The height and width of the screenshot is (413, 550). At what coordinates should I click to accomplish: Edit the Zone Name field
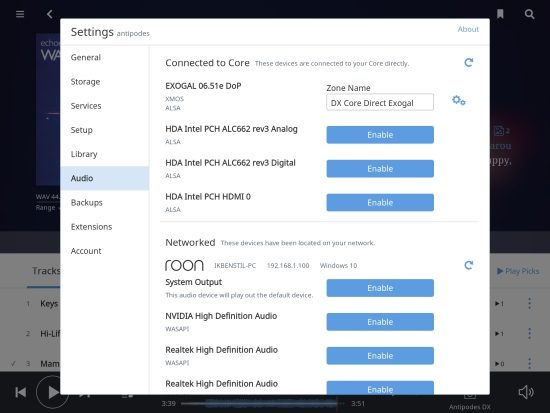[x=380, y=102]
